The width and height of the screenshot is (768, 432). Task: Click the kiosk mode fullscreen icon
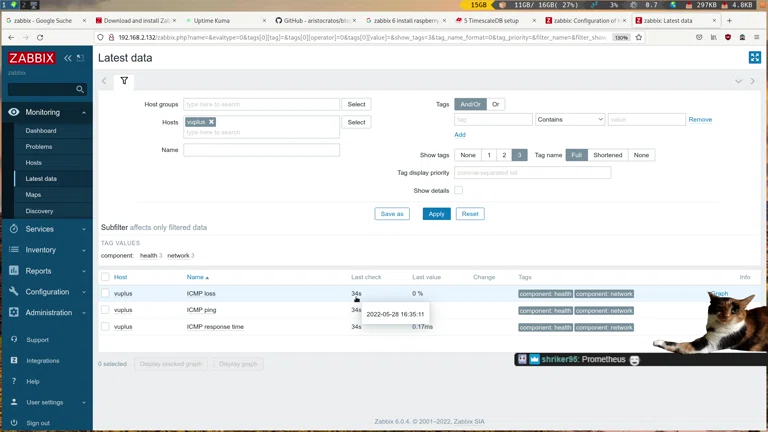754,58
